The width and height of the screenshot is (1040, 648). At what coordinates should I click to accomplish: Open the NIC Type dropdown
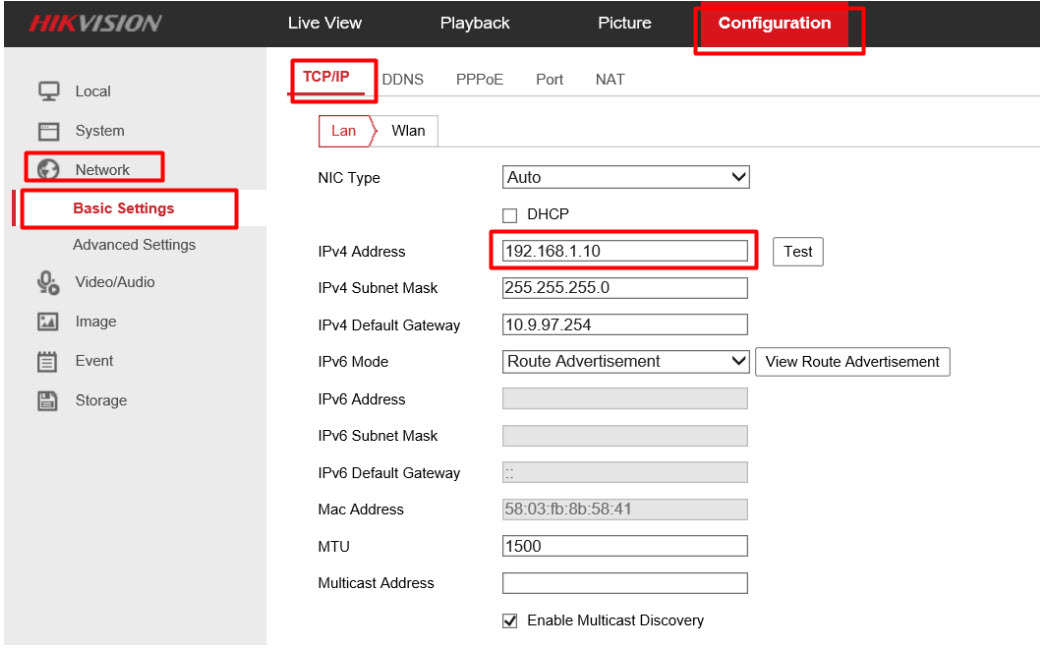tap(625, 178)
